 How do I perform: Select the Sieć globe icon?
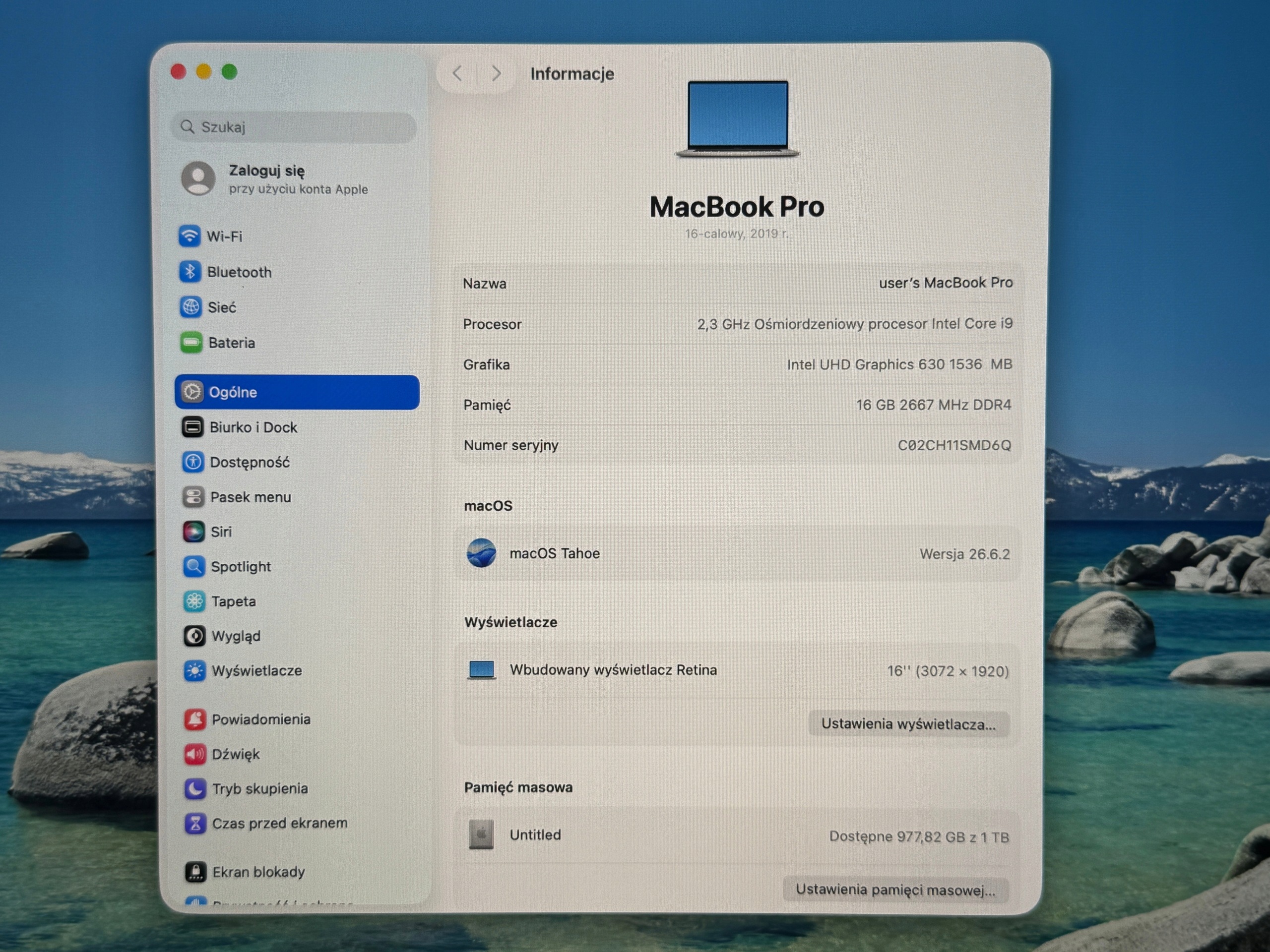190,307
